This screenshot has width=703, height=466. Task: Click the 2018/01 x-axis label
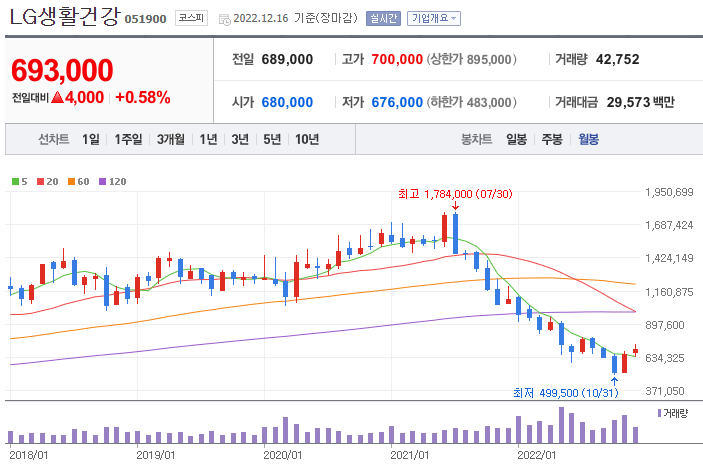coord(29,455)
